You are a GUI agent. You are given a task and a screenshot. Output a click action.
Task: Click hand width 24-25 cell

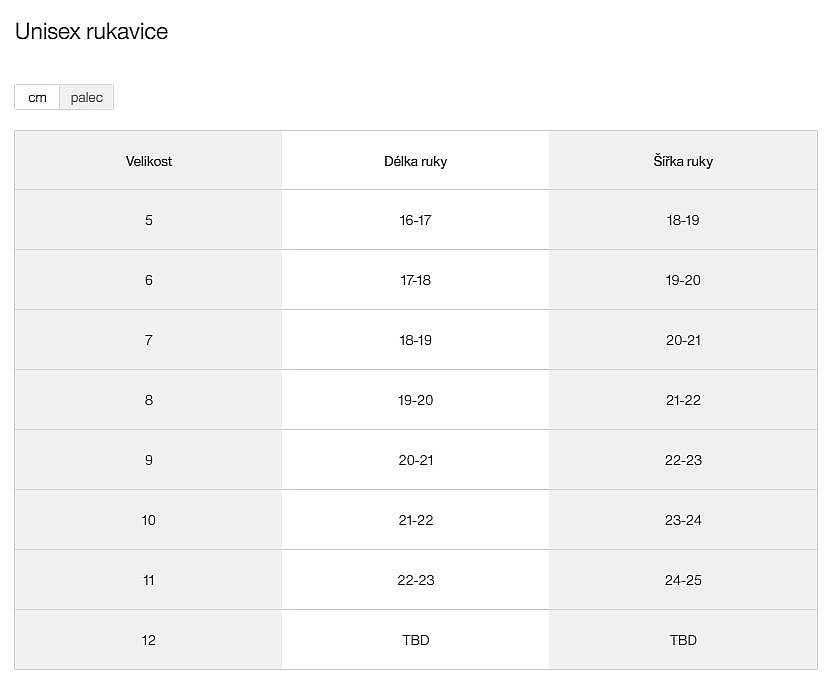pos(683,580)
